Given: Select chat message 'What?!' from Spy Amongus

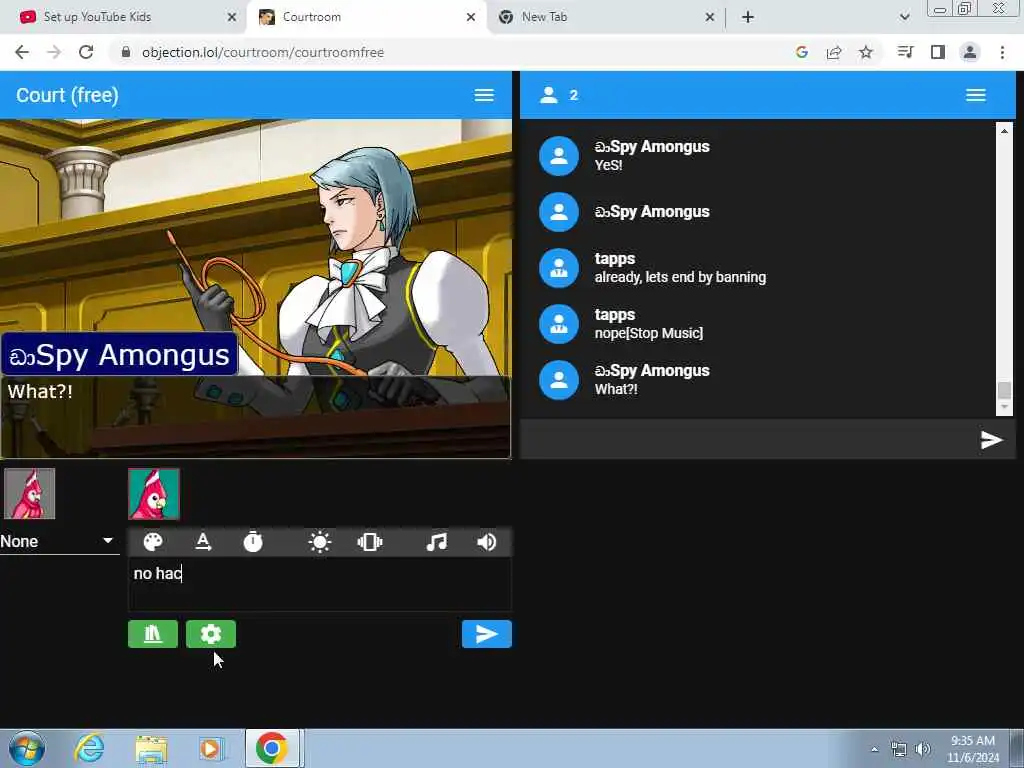Looking at the screenshot, I should pyautogui.click(x=616, y=389).
